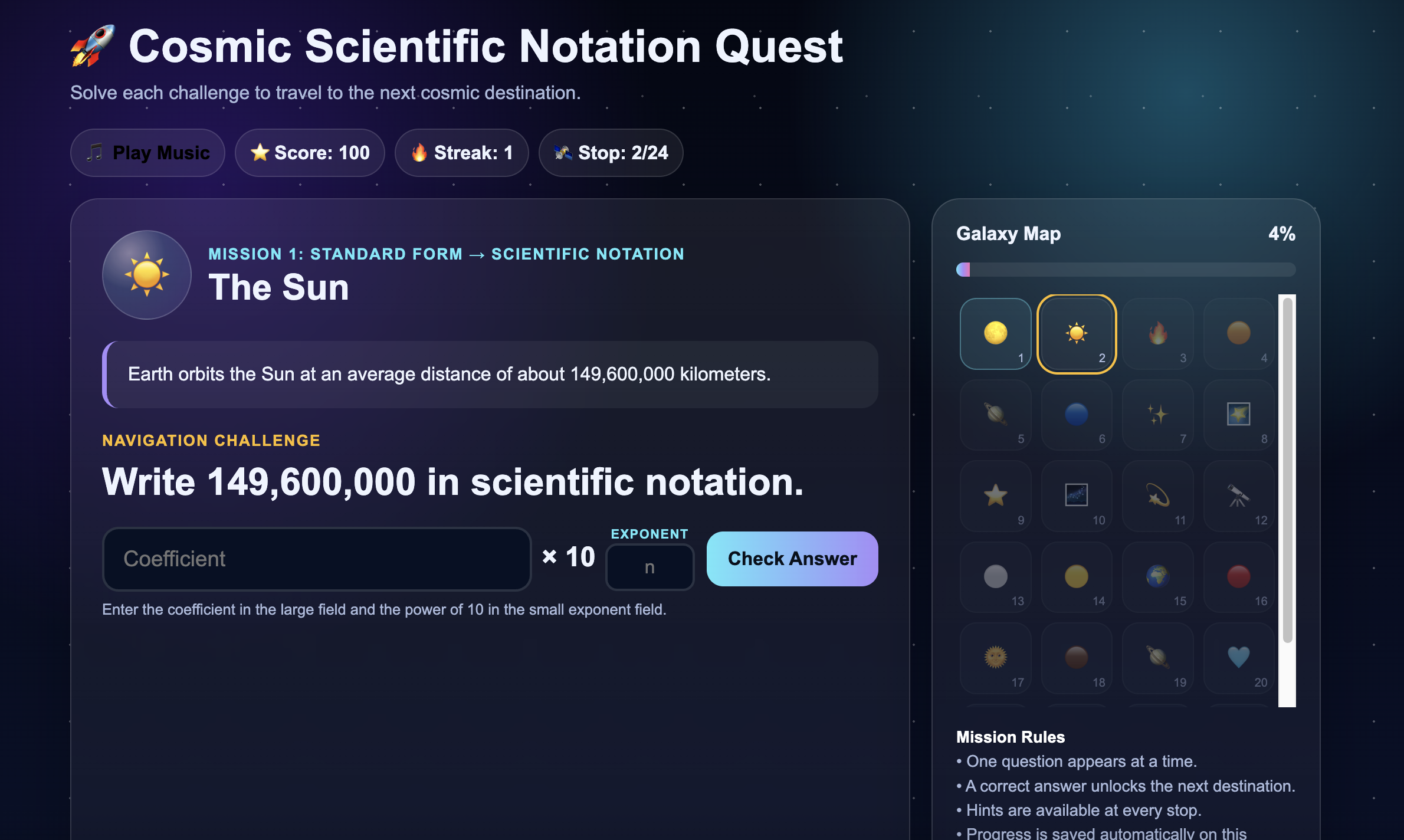
Task: Open the Saturn tile 19
Action: [1157, 658]
